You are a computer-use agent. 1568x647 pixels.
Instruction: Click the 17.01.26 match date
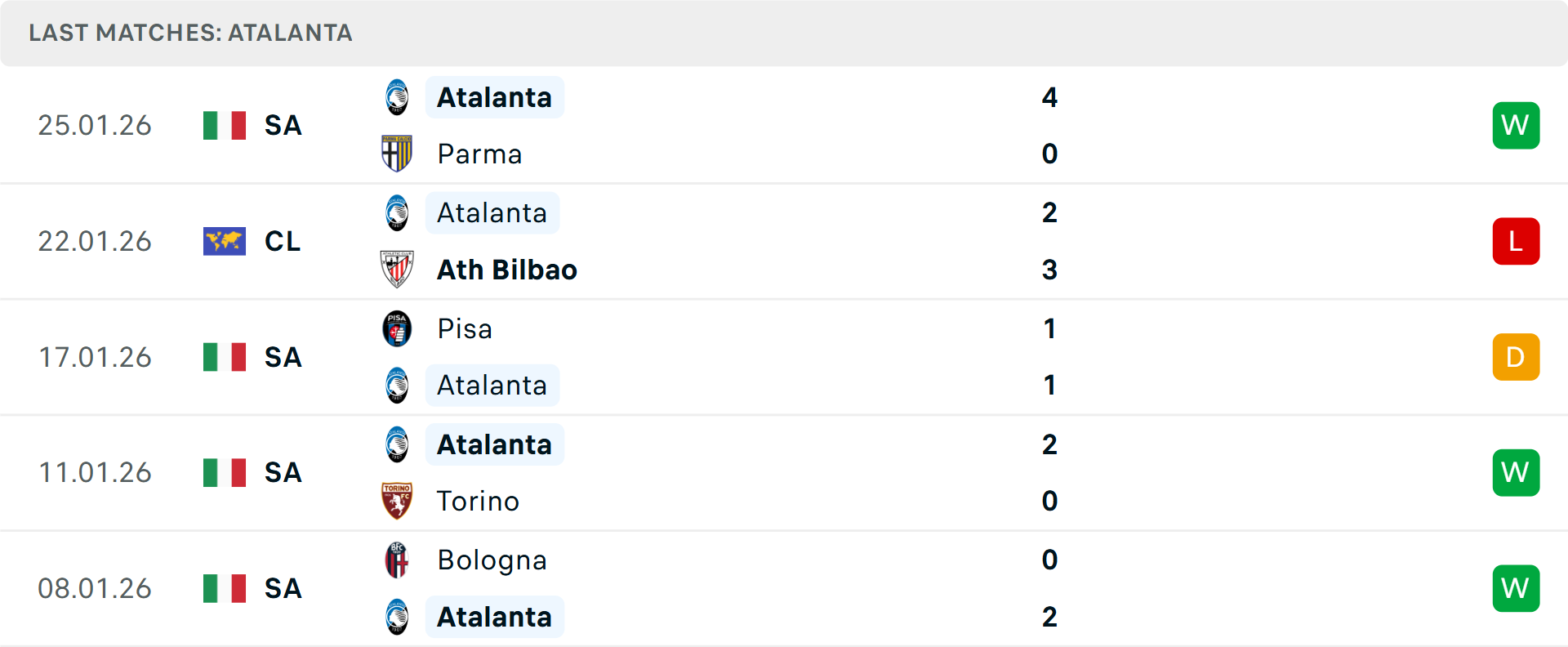coord(95,357)
